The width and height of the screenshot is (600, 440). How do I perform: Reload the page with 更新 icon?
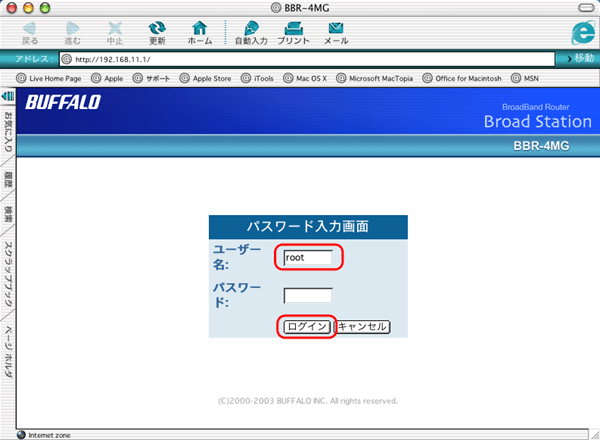click(x=157, y=28)
